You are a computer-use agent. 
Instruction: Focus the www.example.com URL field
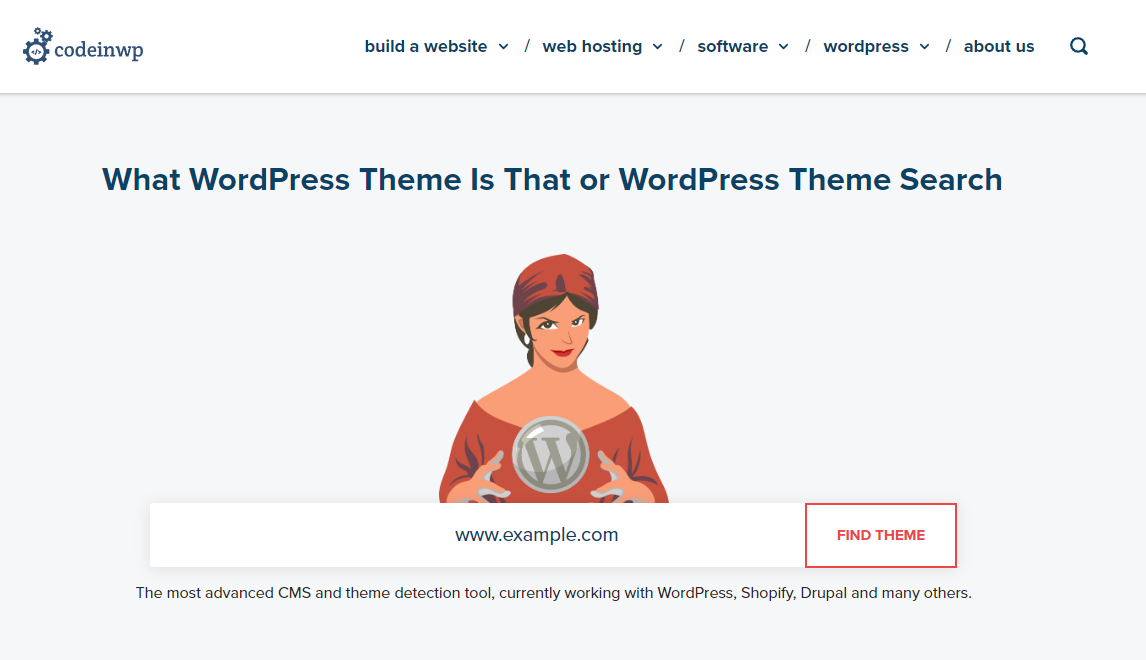click(x=477, y=535)
